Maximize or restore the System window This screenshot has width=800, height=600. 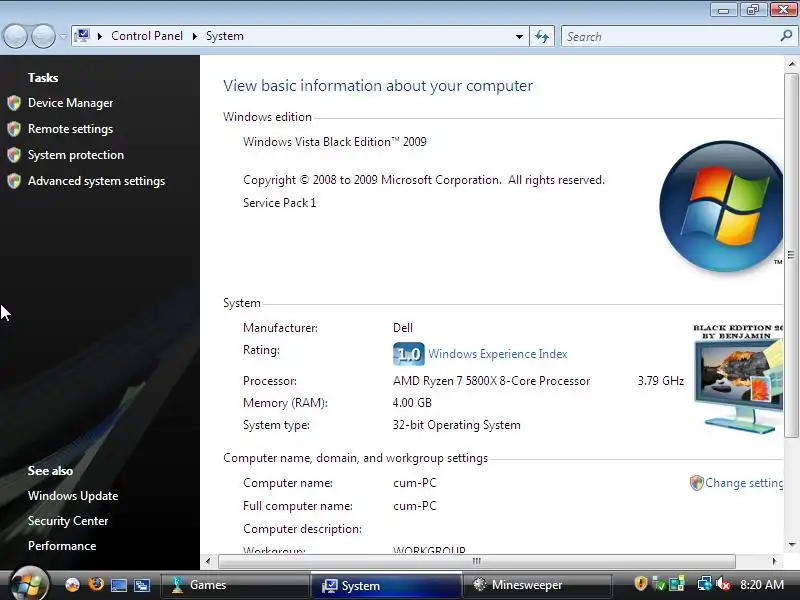(x=753, y=9)
